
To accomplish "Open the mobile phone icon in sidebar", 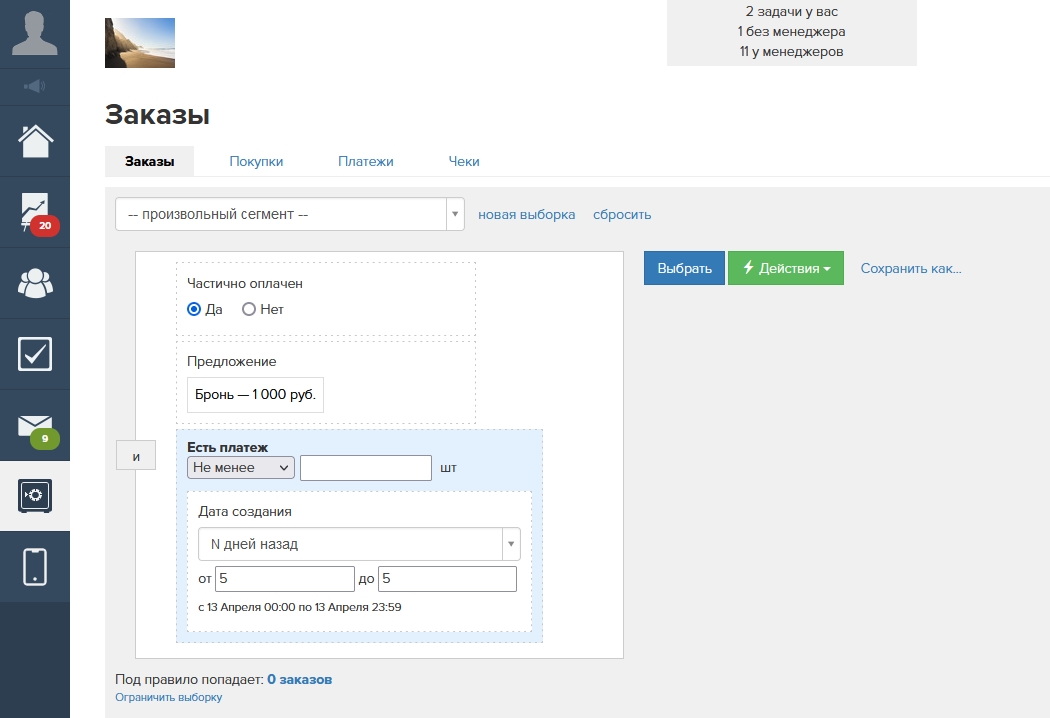I will pyautogui.click(x=35, y=567).
